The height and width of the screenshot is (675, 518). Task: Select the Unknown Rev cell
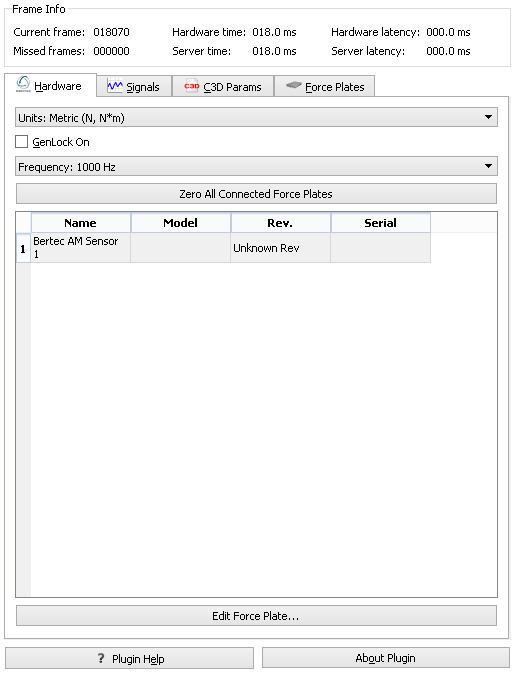click(x=280, y=248)
